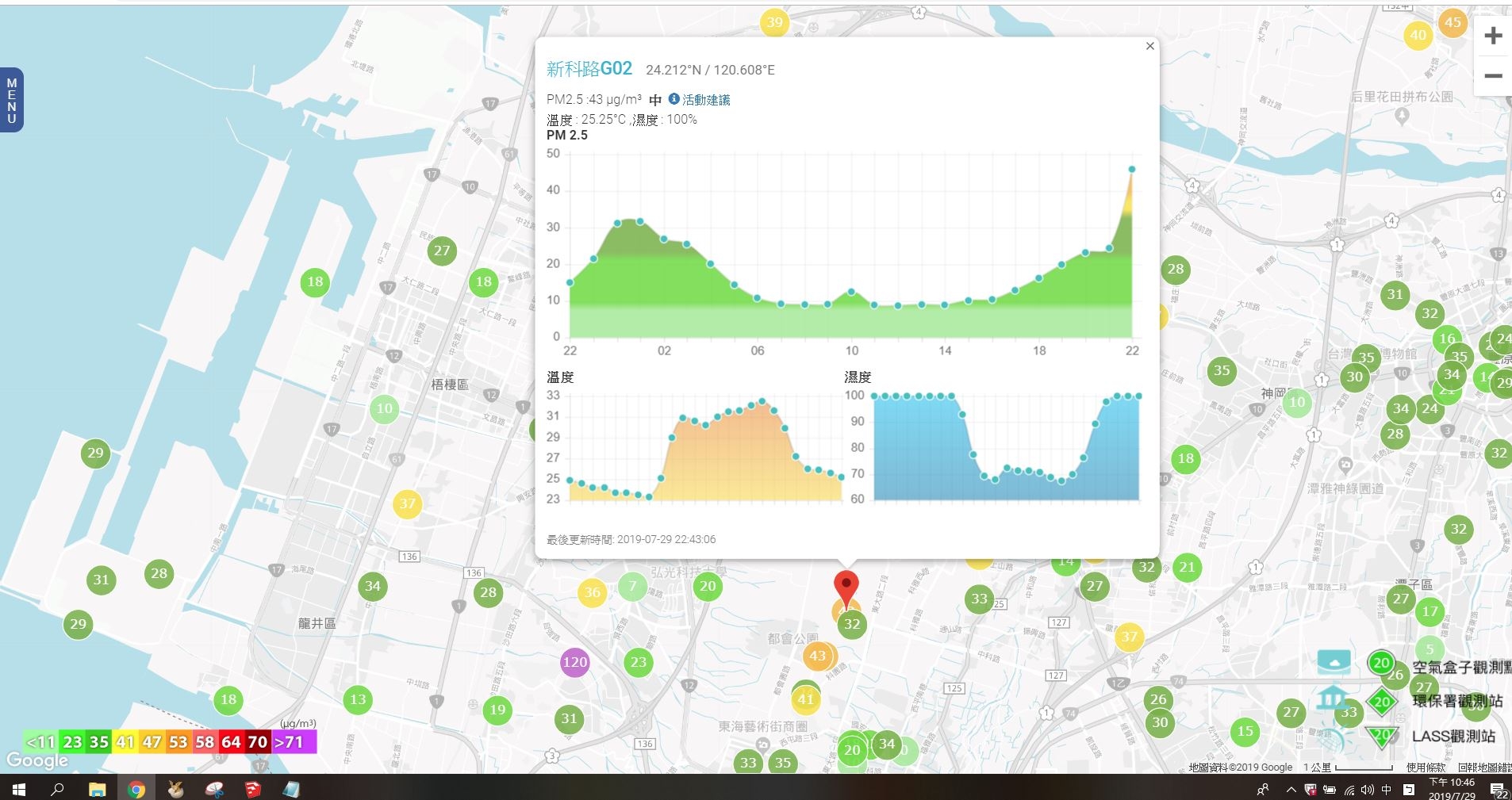Select the orange 43 station marker
This screenshot has width=1512, height=800.
click(817, 656)
